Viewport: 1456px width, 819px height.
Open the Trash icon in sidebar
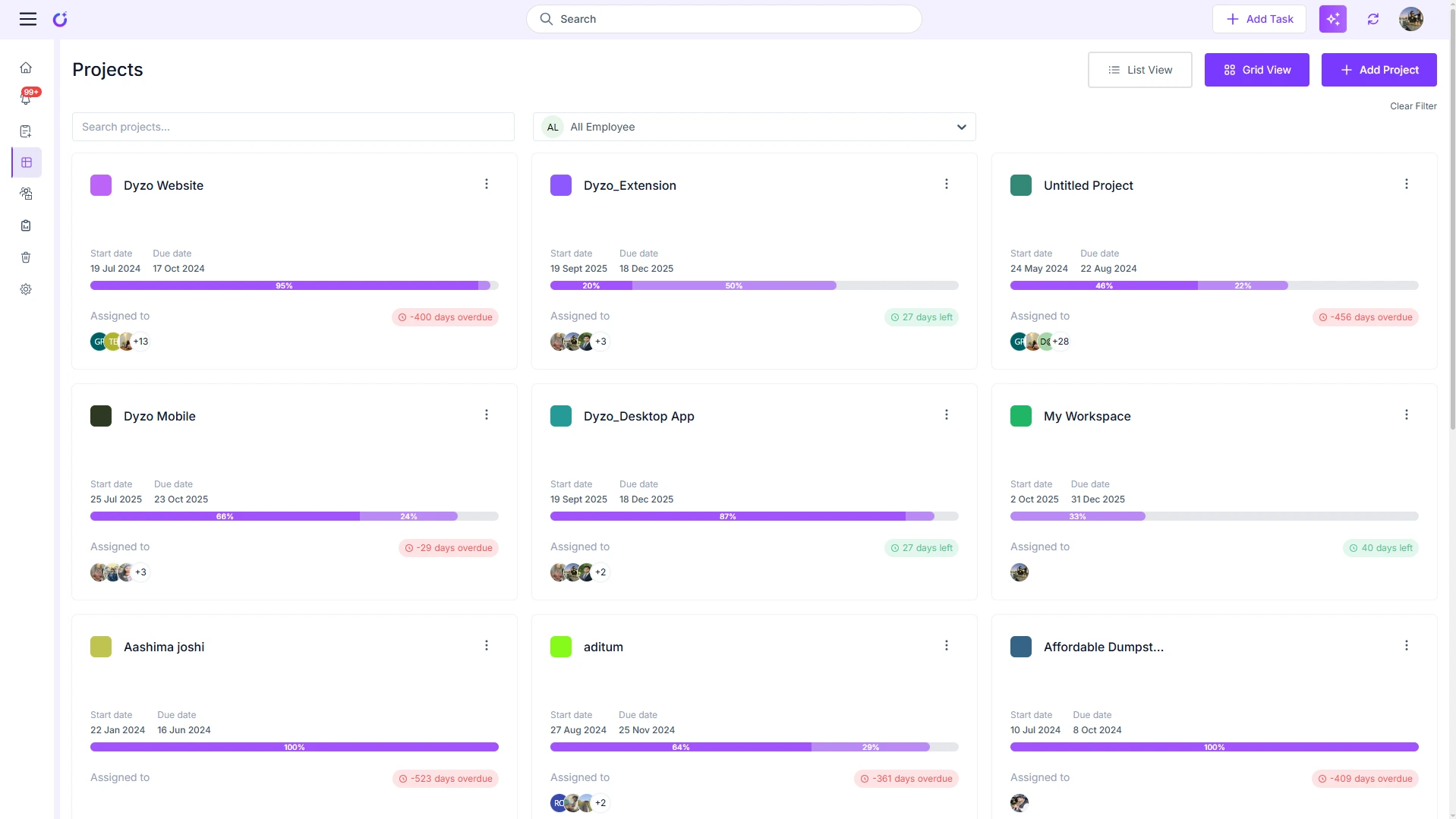(26, 257)
